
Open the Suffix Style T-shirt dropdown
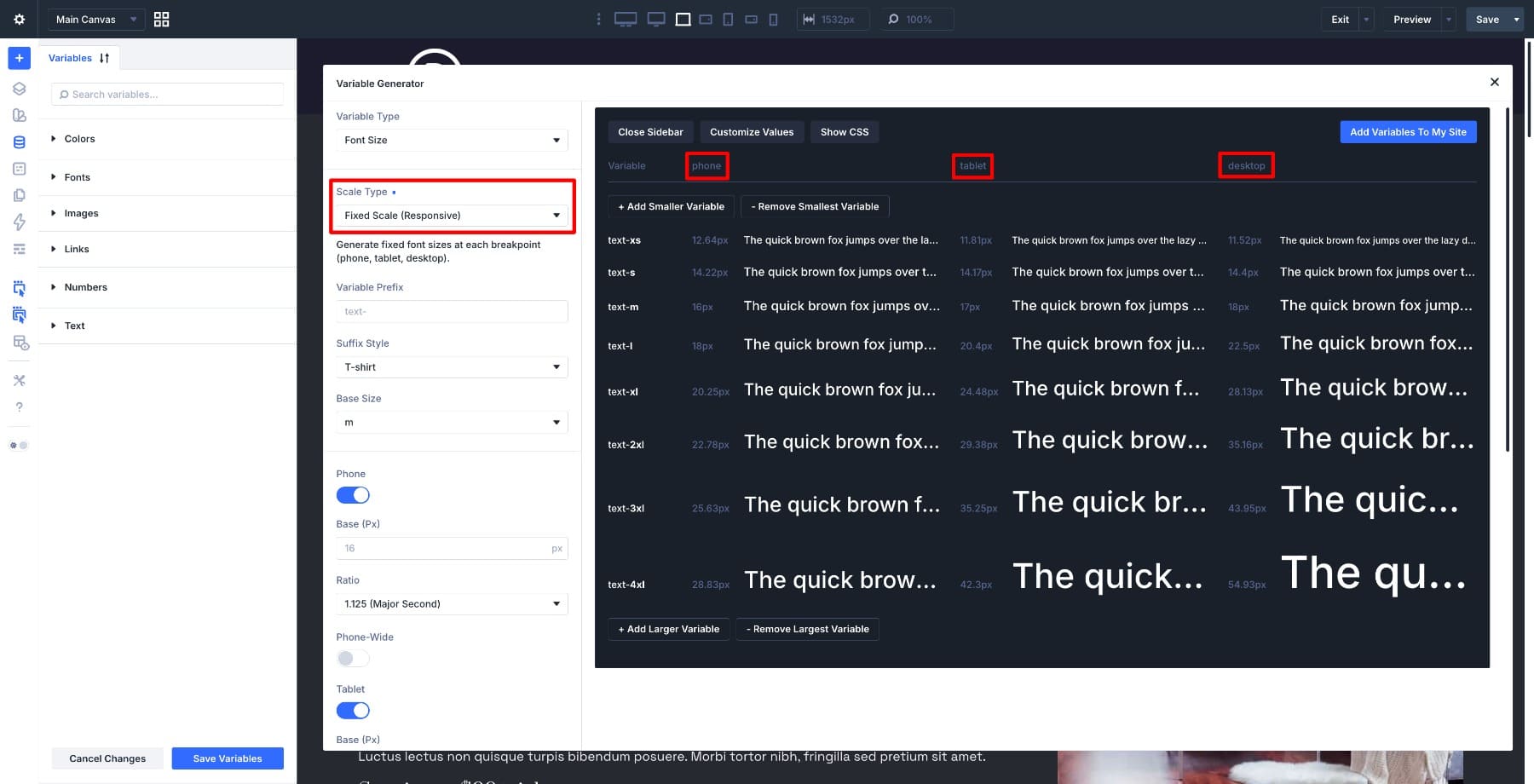[x=452, y=367]
